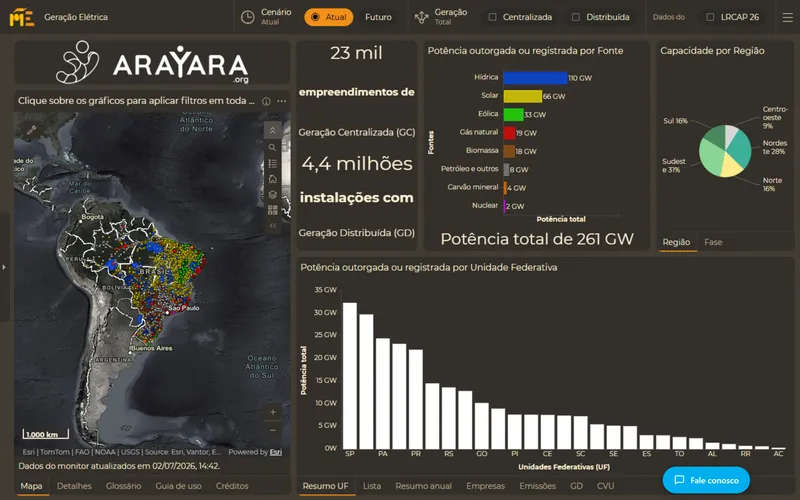Screen dimensions: 800x500
Task: Expand the left side panel arrow
Action: tap(4, 267)
